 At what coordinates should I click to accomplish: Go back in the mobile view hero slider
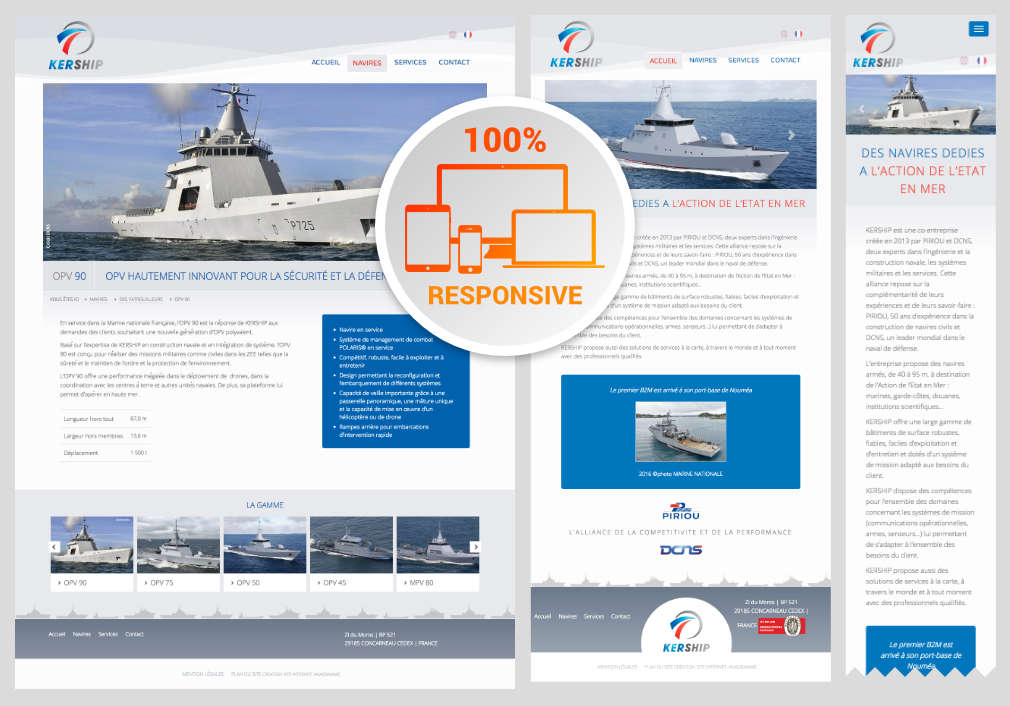(x=861, y=109)
